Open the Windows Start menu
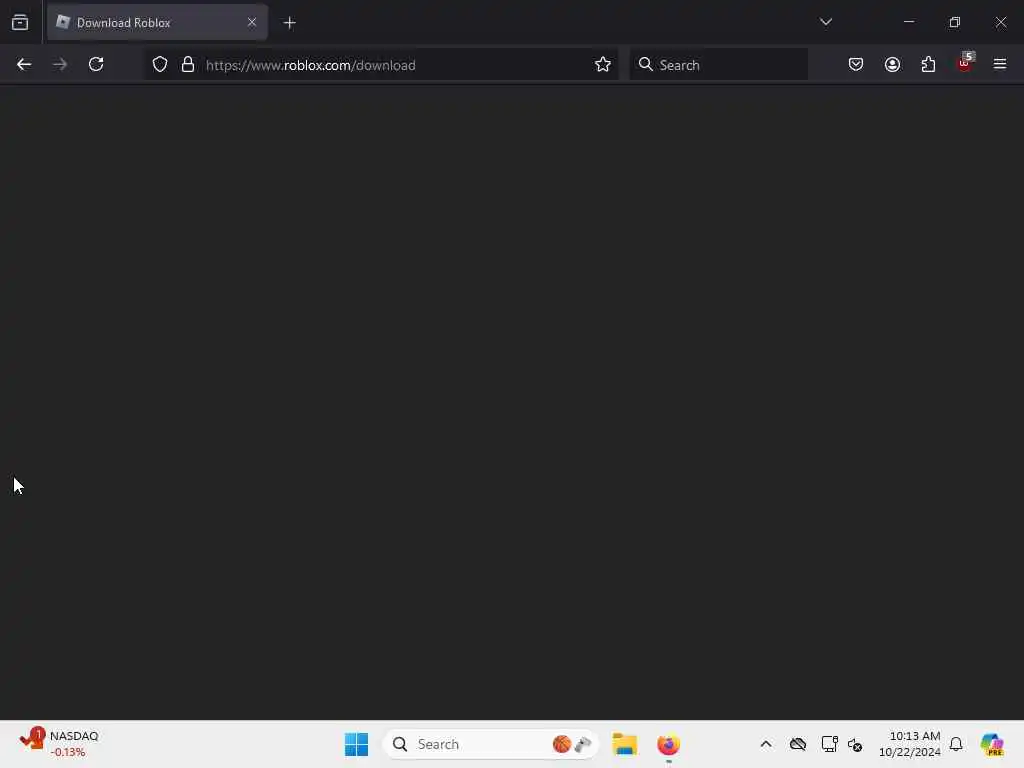1024x768 pixels. coord(357,744)
